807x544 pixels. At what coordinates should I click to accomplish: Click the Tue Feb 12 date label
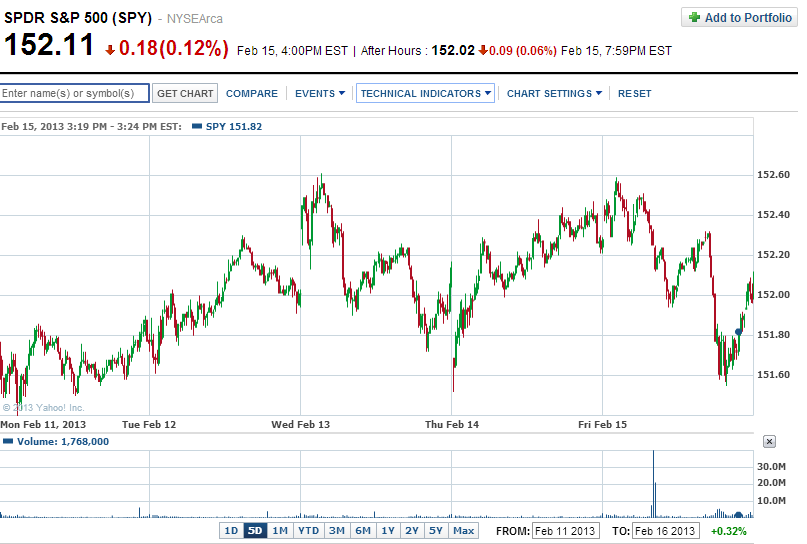149,425
